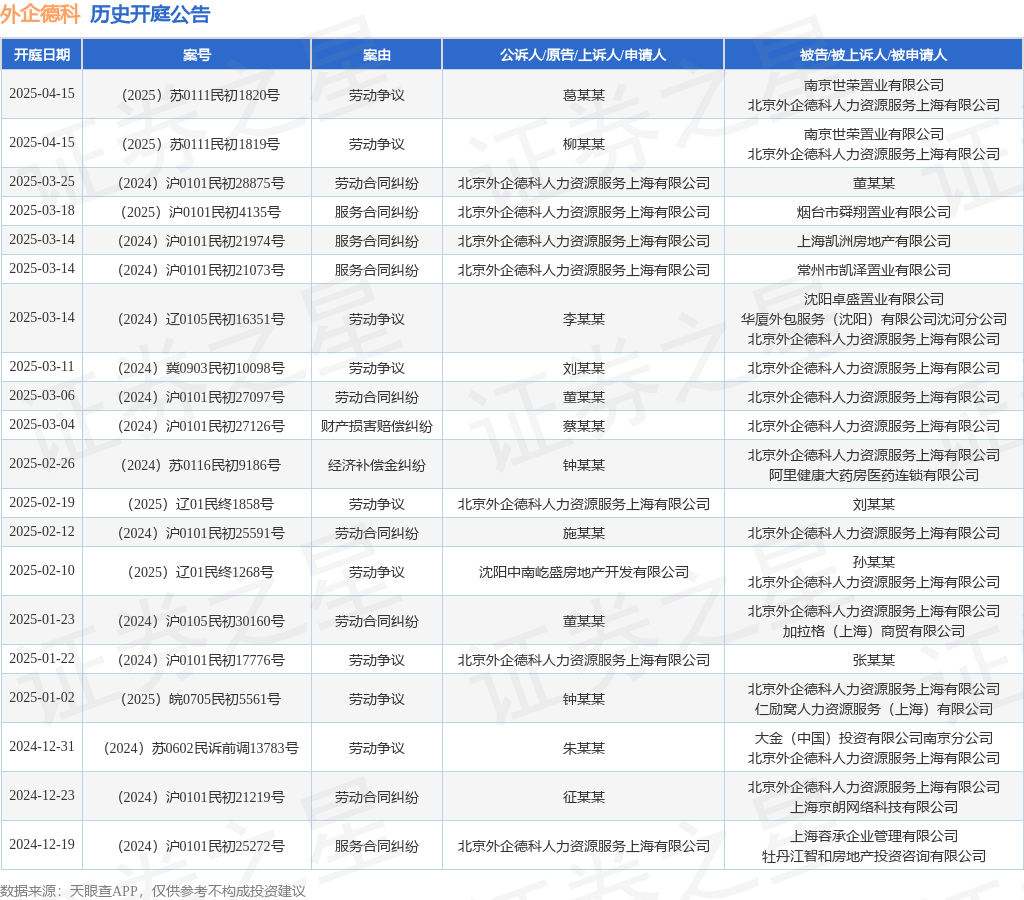Select case number （2024）沪0101民初25272号
Viewport: 1024px width, 900px height.
coord(197,846)
